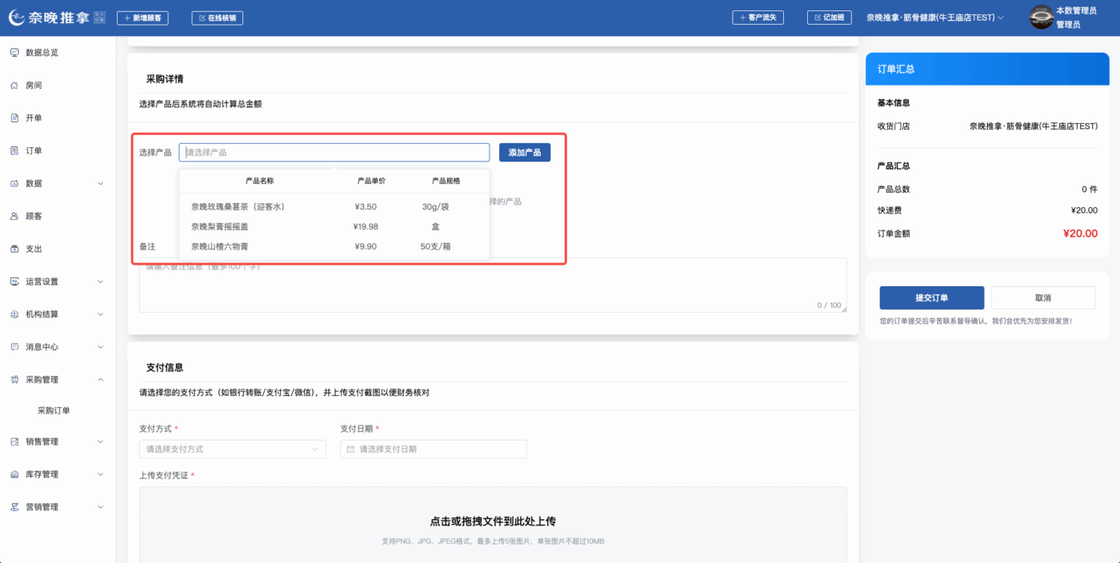Click the 奈晚推拿 logo icon
The height and width of the screenshot is (563, 1120).
tap(18, 18)
